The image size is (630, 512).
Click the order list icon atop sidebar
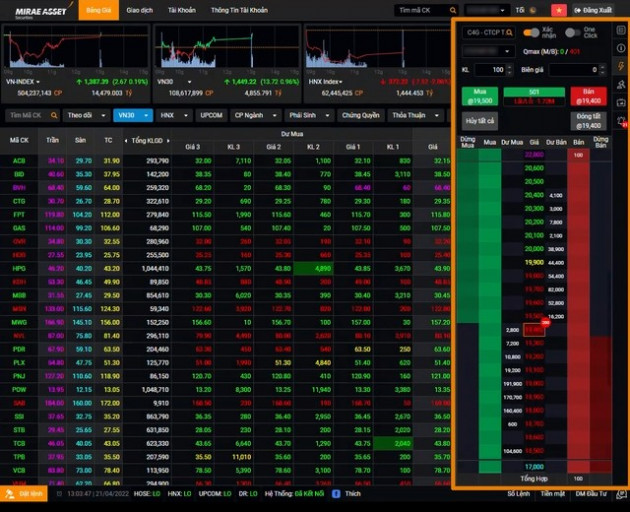[622, 31]
